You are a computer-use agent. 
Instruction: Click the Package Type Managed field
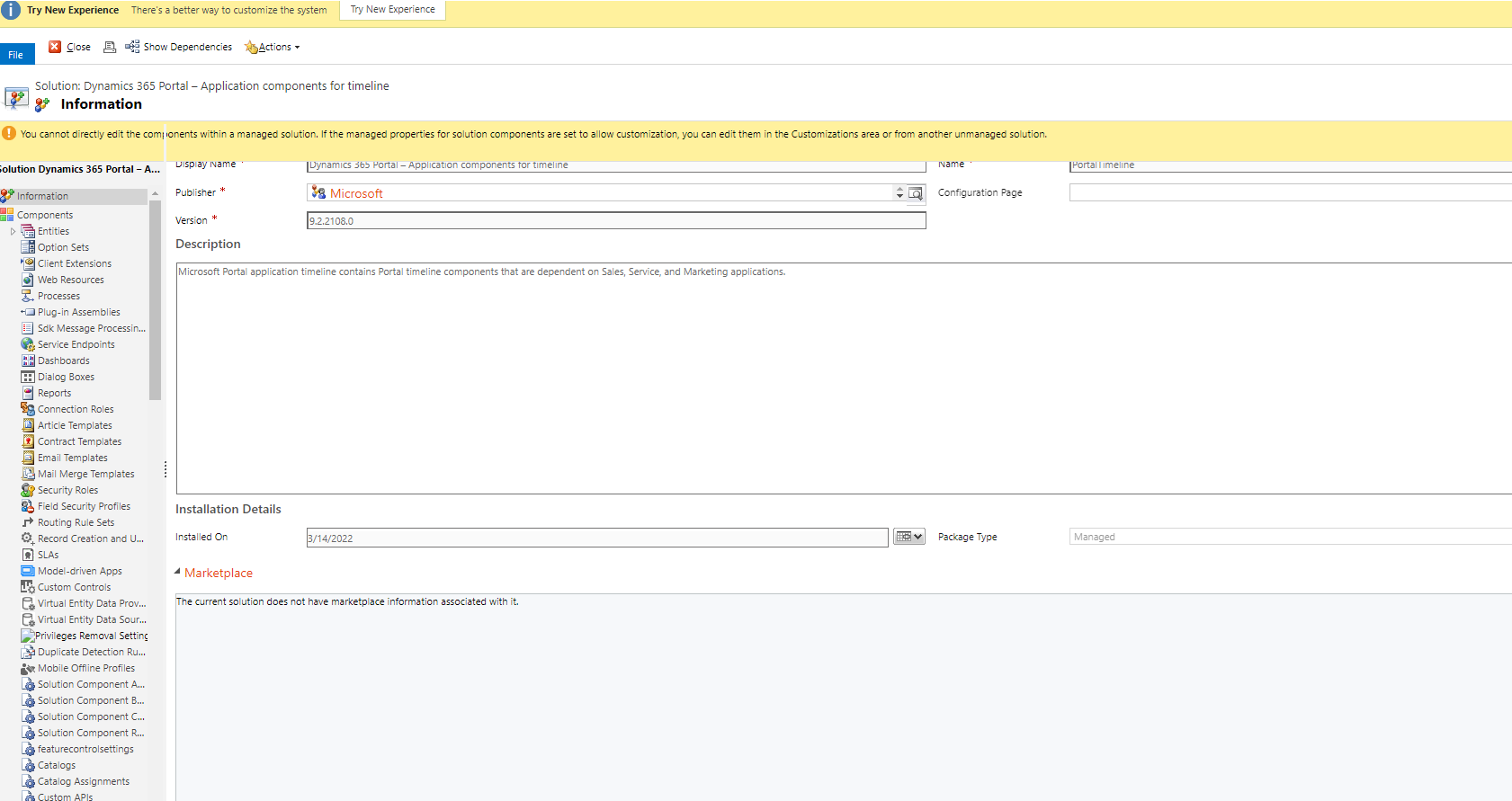[1291, 537]
